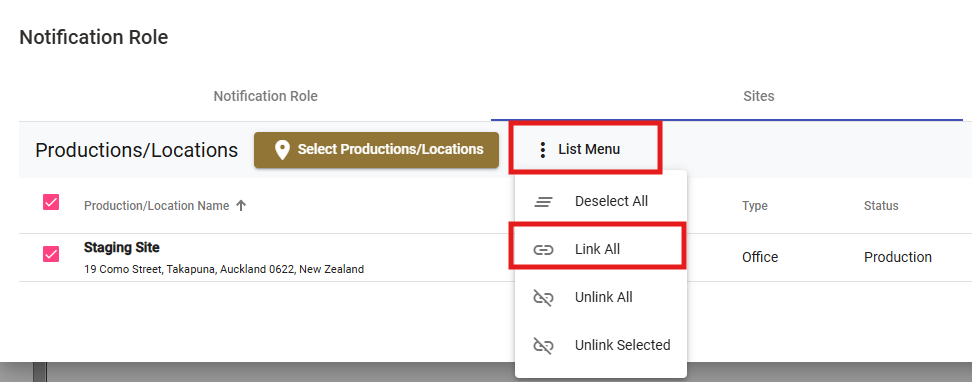972x382 pixels.
Task: Click the Office type cell
Action: tap(760, 257)
